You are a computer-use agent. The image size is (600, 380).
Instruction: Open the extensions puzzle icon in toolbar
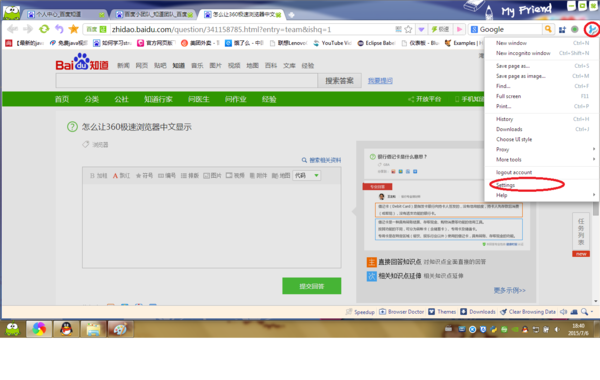point(562,29)
